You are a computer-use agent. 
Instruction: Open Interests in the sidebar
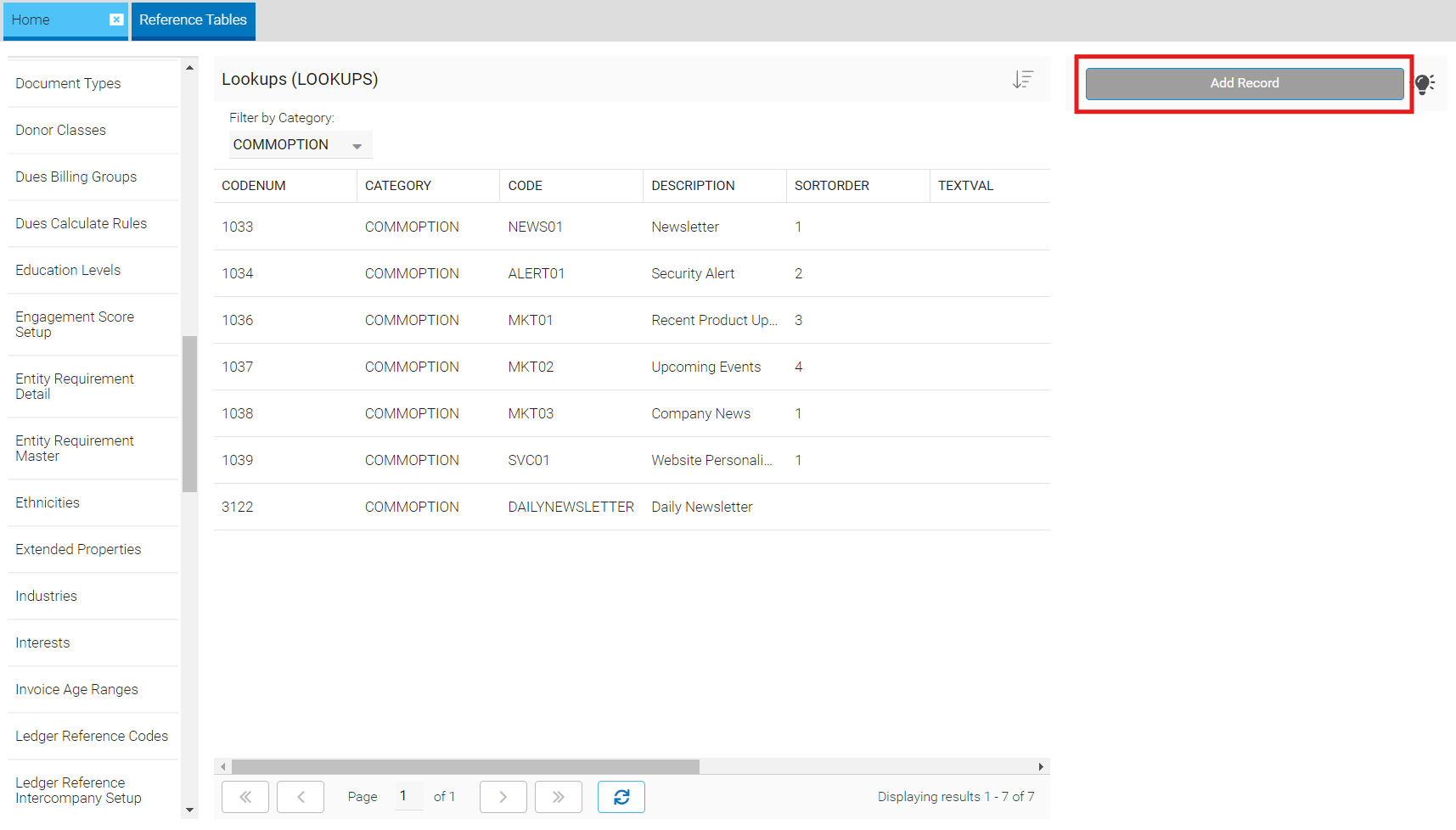coord(93,642)
